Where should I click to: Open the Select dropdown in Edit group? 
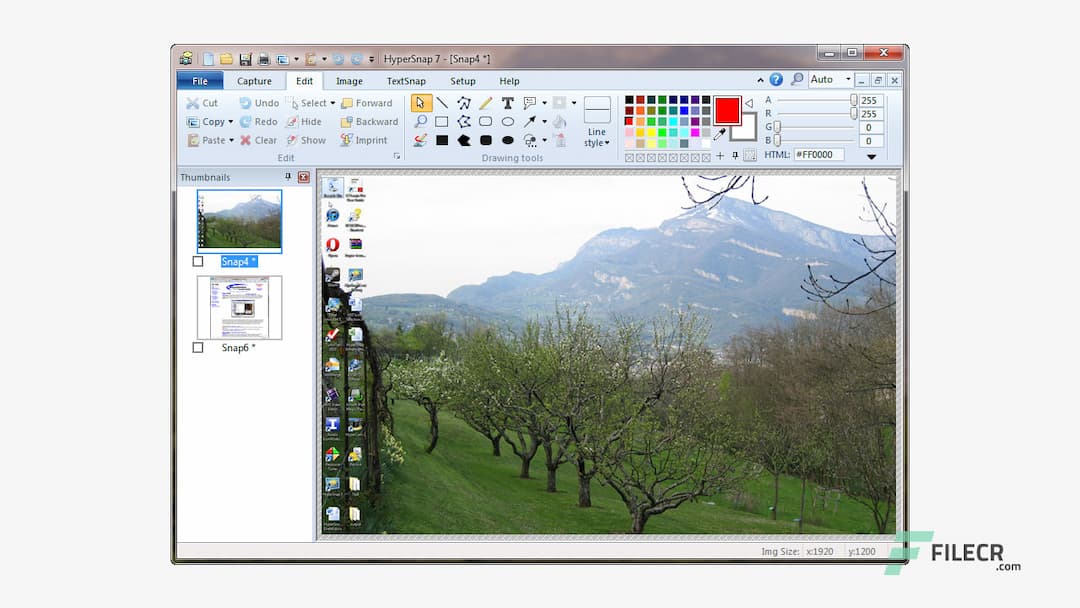332,103
